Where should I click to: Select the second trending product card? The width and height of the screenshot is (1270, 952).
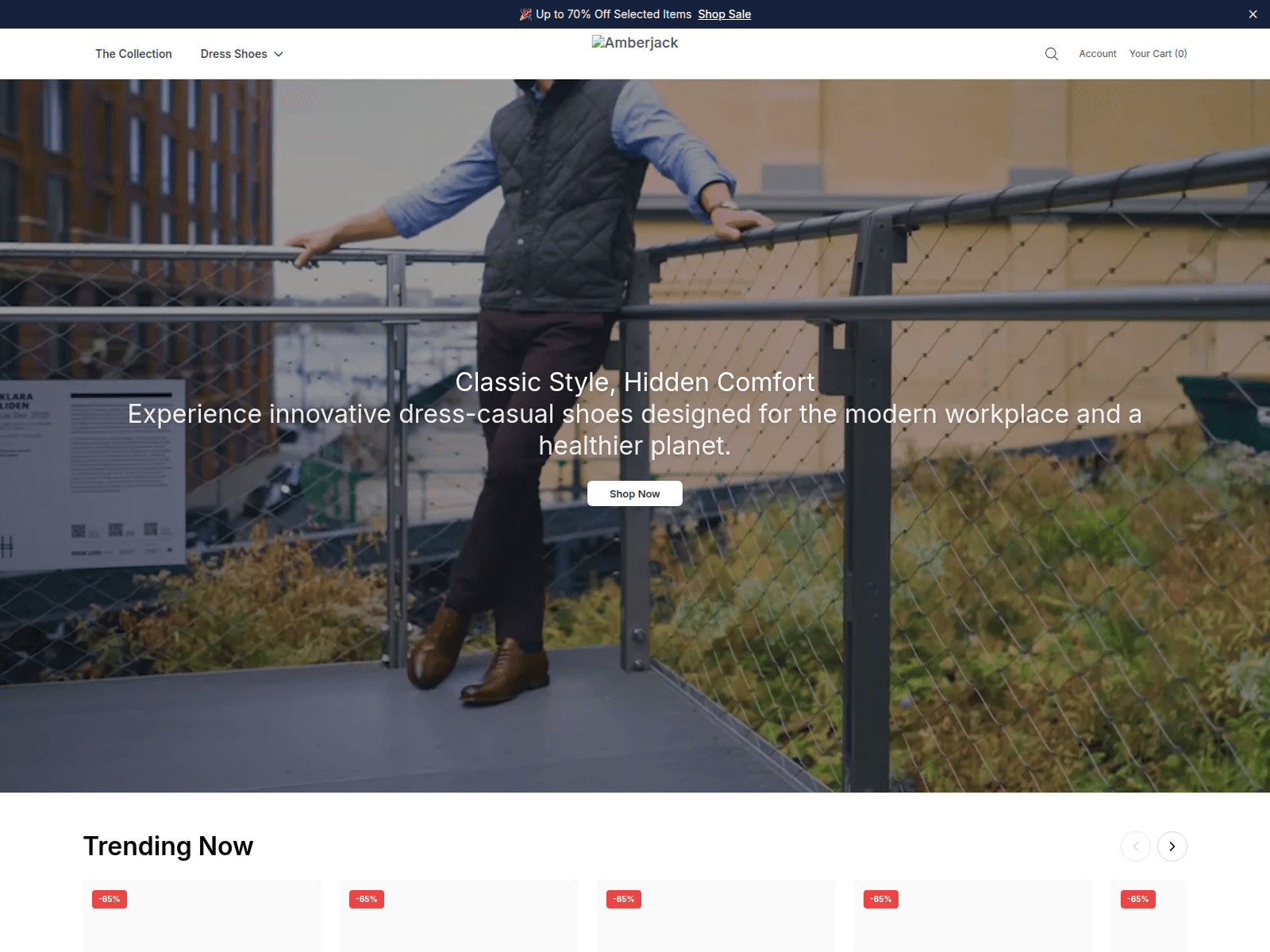click(459, 916)
